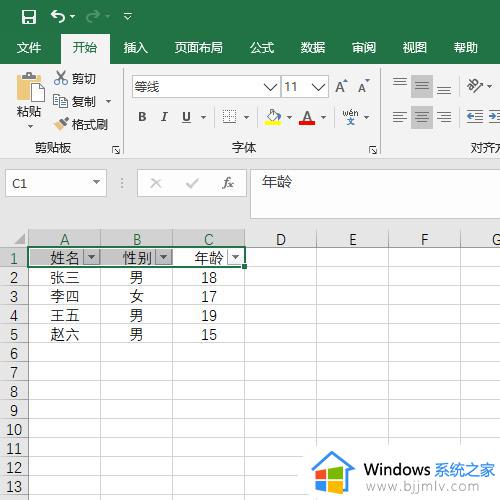Open the underline style dropdown arrow

click(x=203, y=117)
